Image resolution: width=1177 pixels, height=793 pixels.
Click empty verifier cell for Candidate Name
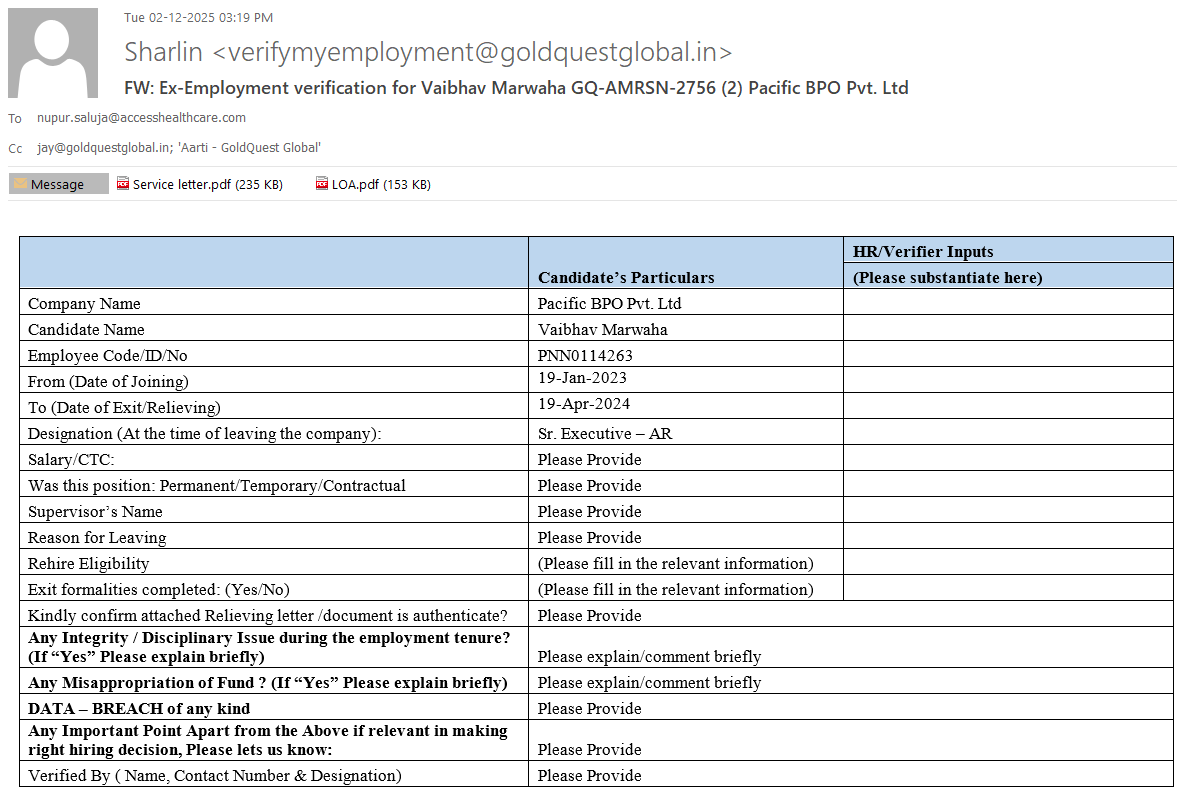tap(1007, 329)
